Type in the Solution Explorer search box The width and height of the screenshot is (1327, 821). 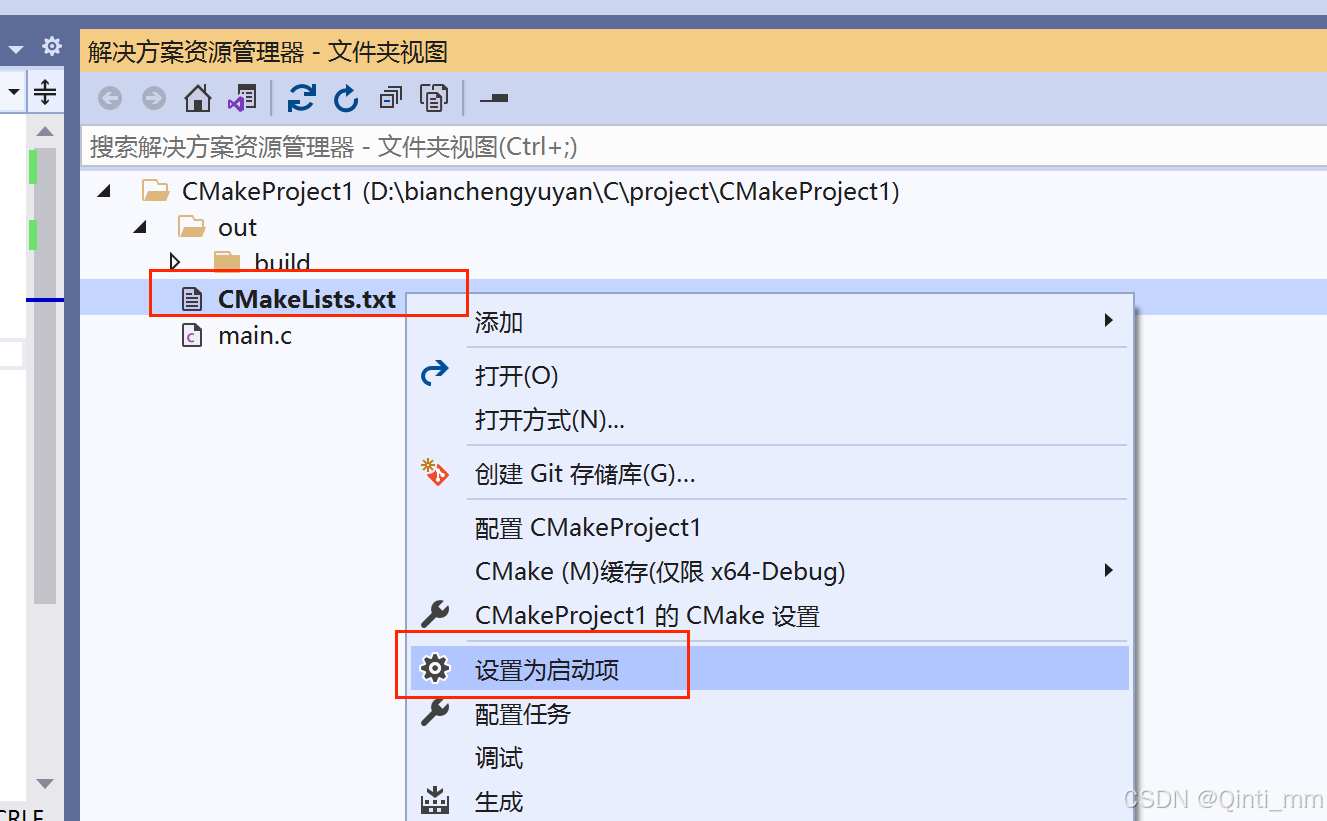pos(400,146)
